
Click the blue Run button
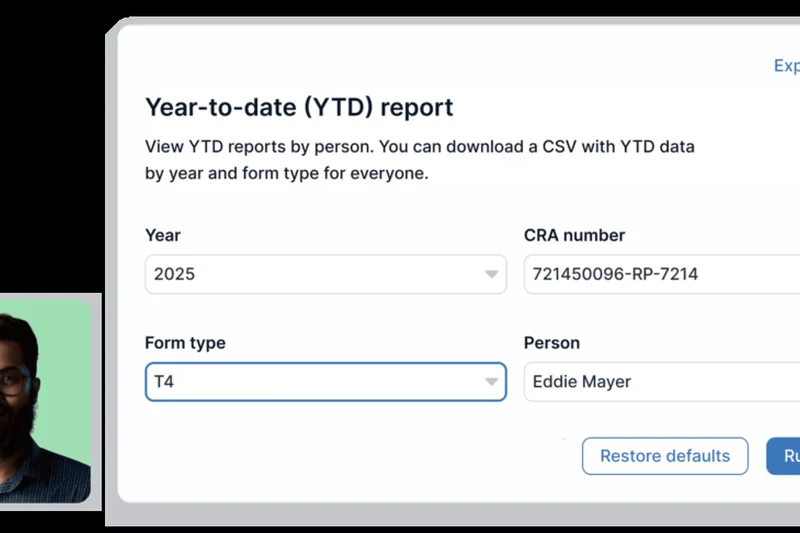(x=785, y=456)
